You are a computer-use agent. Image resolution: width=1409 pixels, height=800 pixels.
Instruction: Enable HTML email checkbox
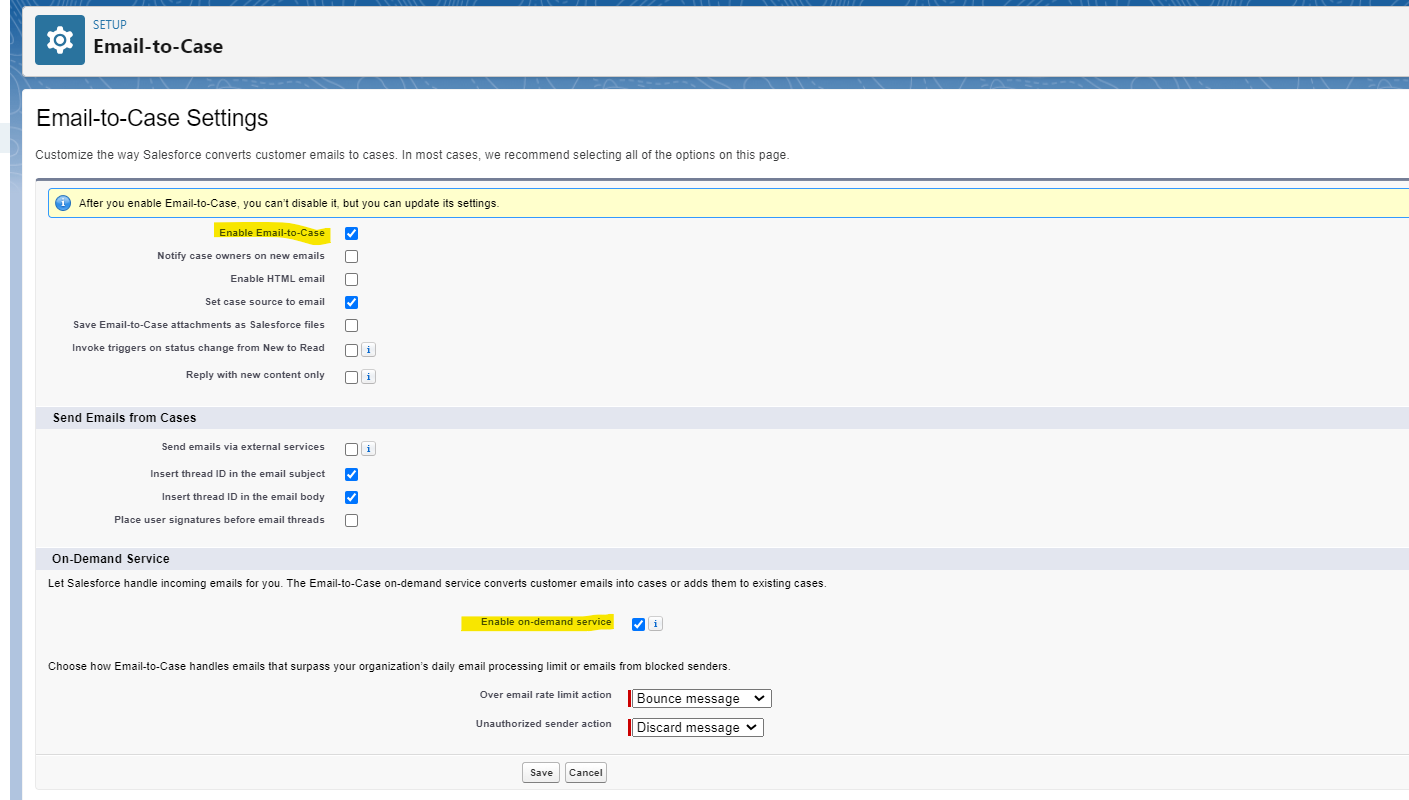[x=351, y=279]
